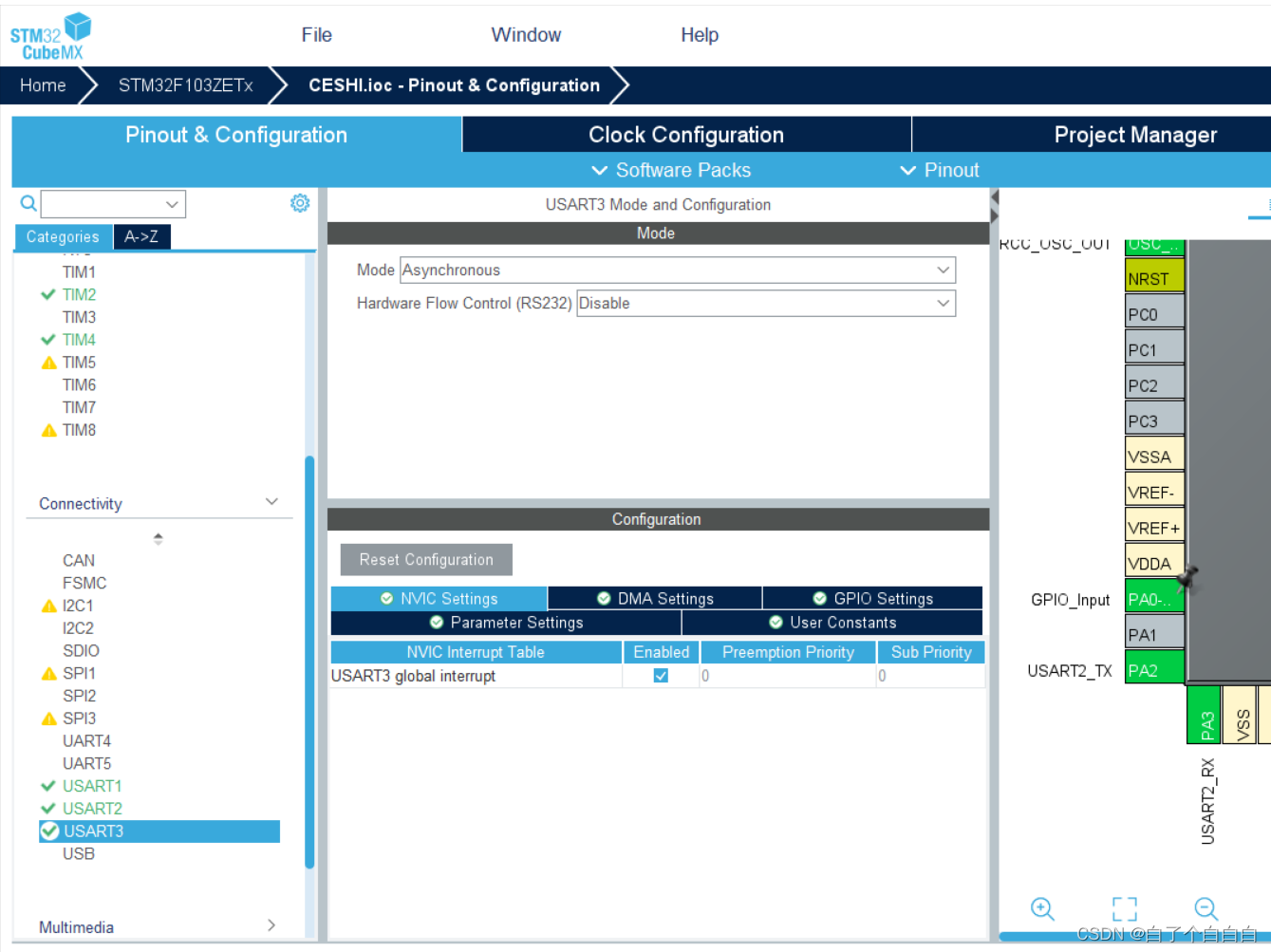This screenshot has width=1271, height=952.
Task: Click the search magnifier icon
Action: click(x=28, y=203)
